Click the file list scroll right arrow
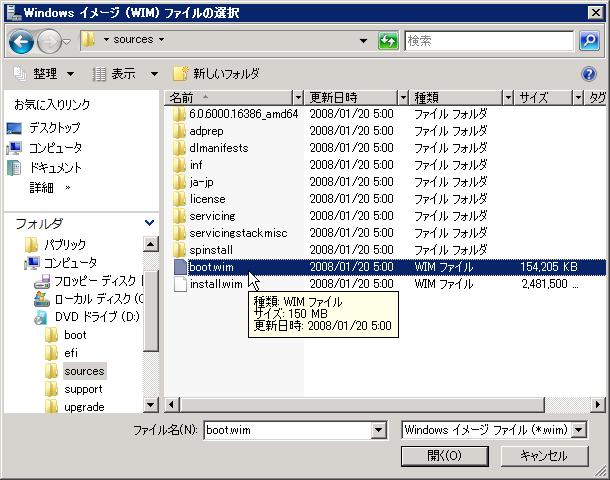The height and width of the screenshot is (480, 610). coord(598,405)
